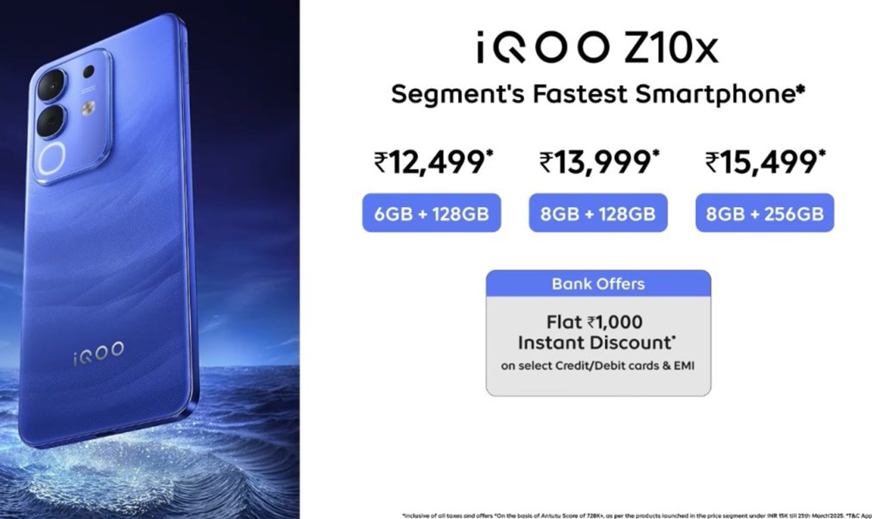Screen dimensions: 872x519
Task: Click the ₹13,999 price text
Action: [x=599, y=162]
